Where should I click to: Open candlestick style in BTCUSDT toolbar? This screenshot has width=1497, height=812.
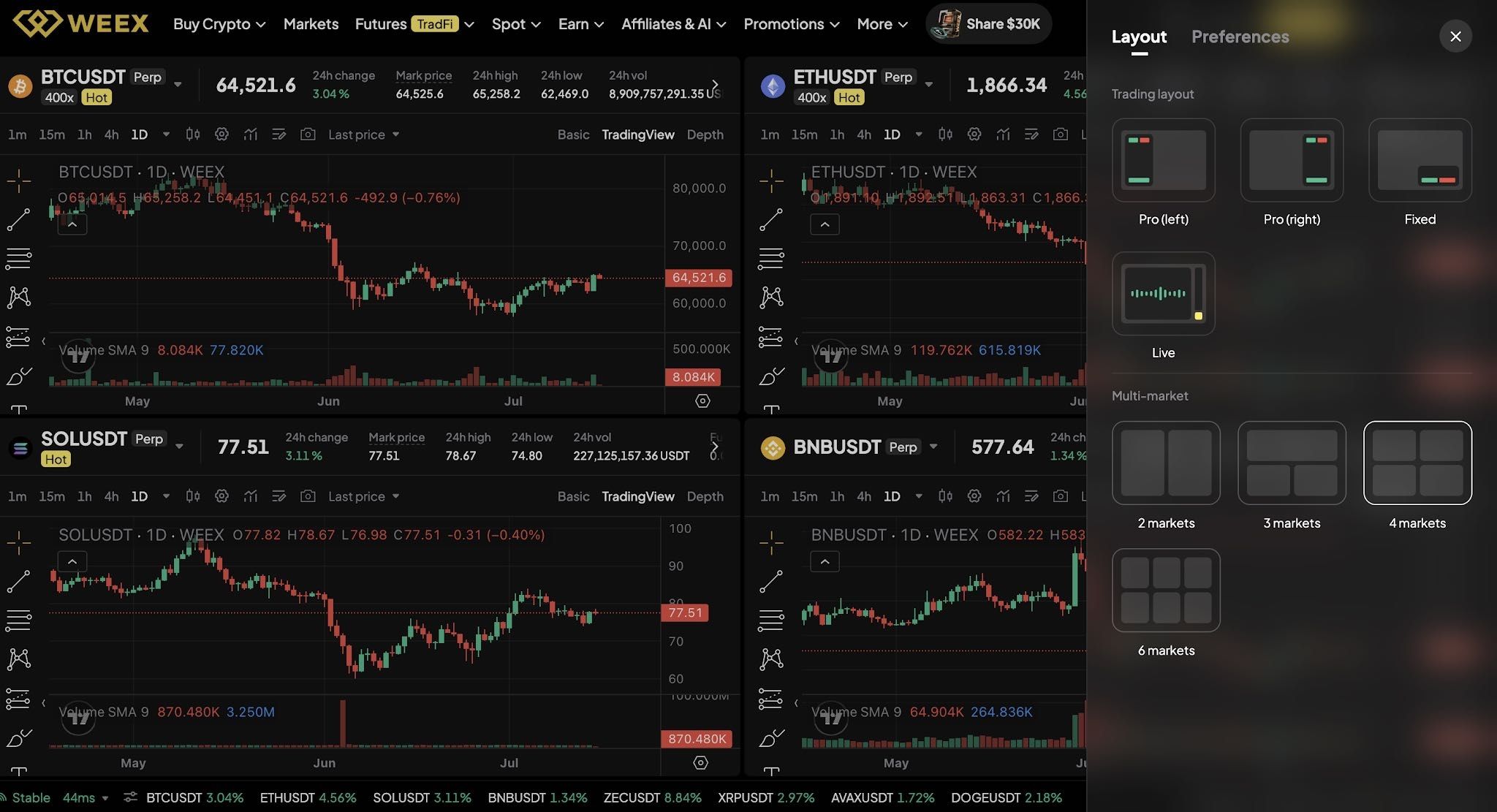pos(193,134)
